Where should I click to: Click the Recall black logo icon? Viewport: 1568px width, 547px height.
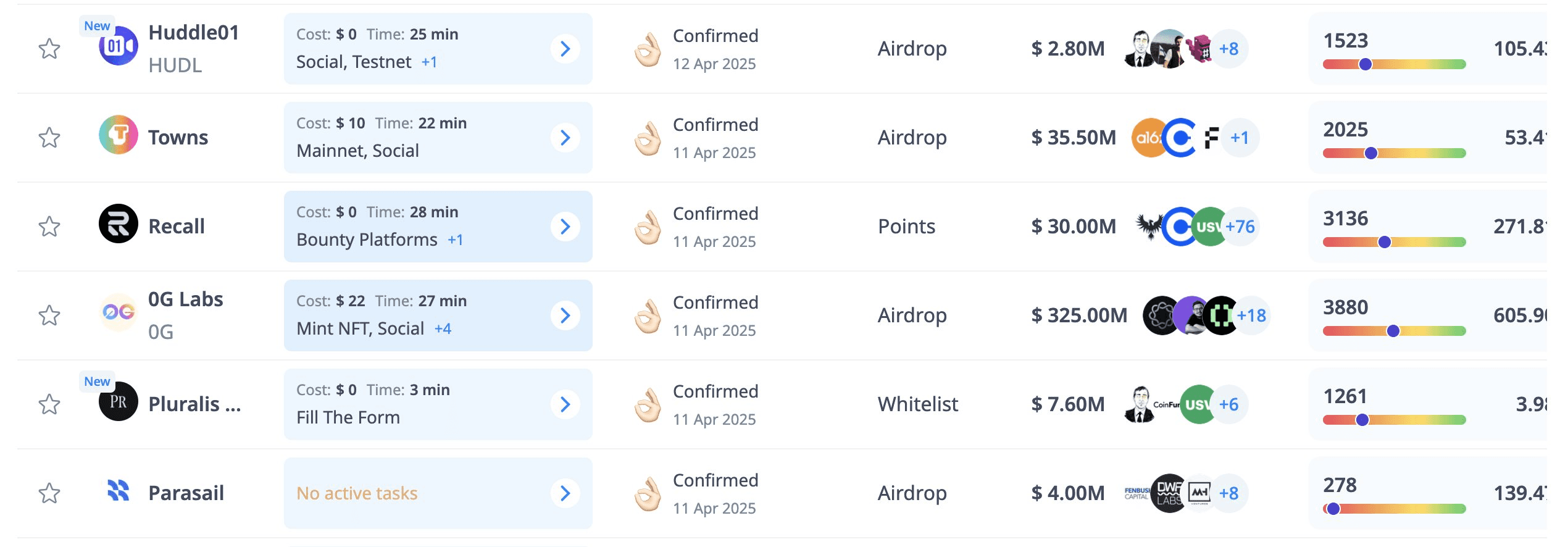[x=118, y=224]
